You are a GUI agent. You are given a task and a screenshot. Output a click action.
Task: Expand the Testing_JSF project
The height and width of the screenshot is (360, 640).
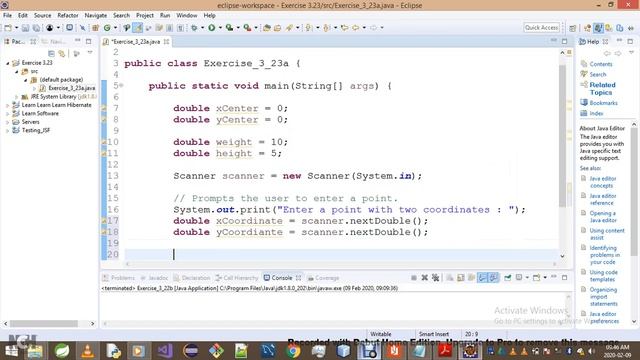pyautogui.click(x=7, y=131)
